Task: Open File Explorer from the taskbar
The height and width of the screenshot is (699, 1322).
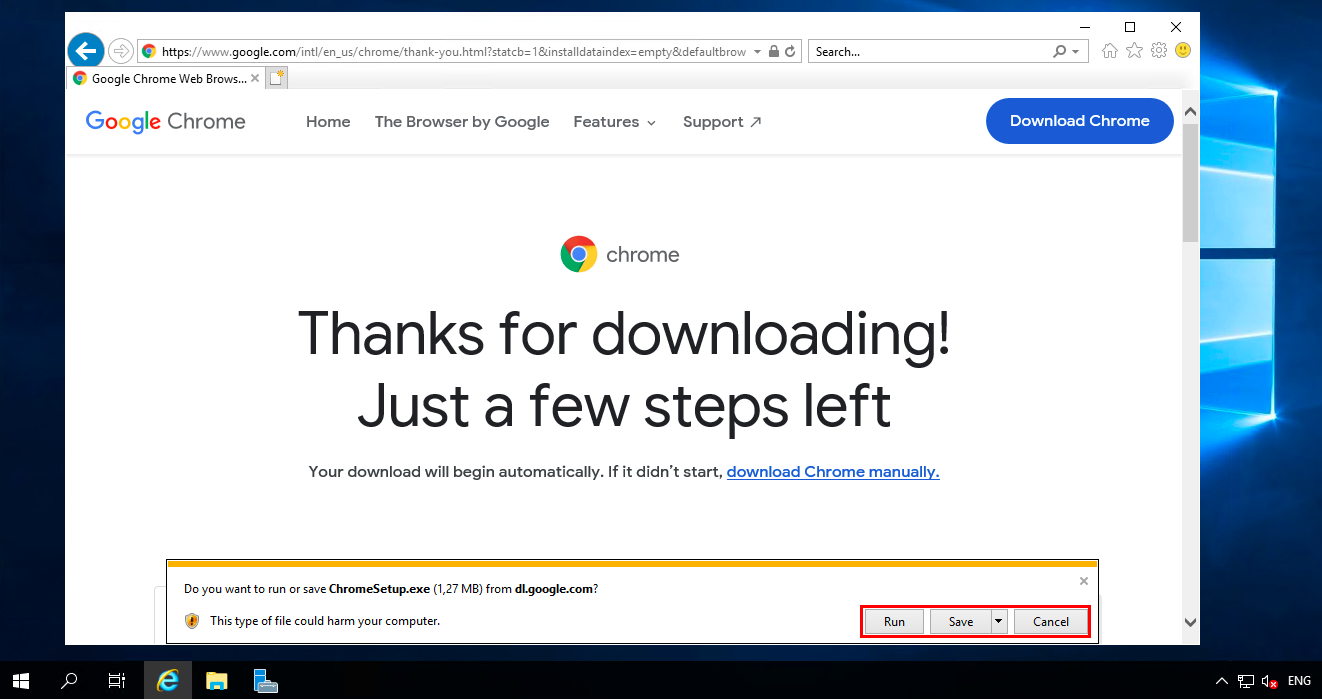Action: point(216,681)
